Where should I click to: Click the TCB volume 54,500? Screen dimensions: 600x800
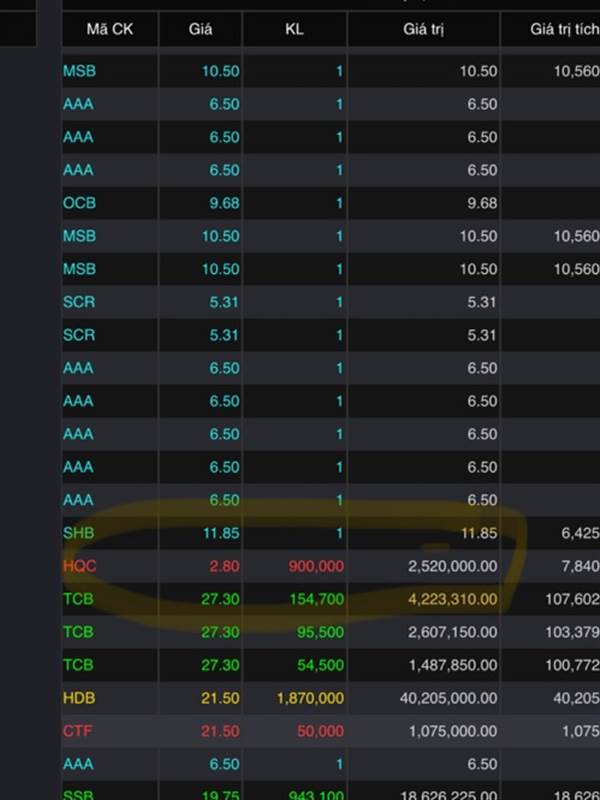pyautogui.click(x=320, y=665)
